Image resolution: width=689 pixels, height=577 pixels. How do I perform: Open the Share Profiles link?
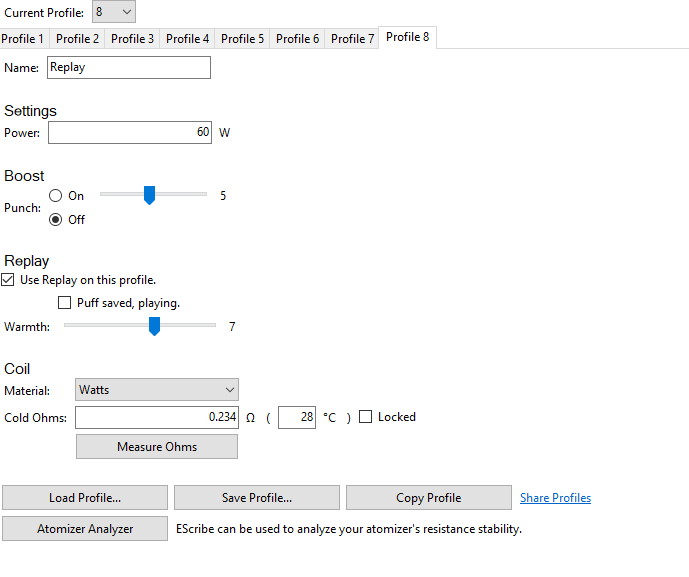tap(555, 498)
